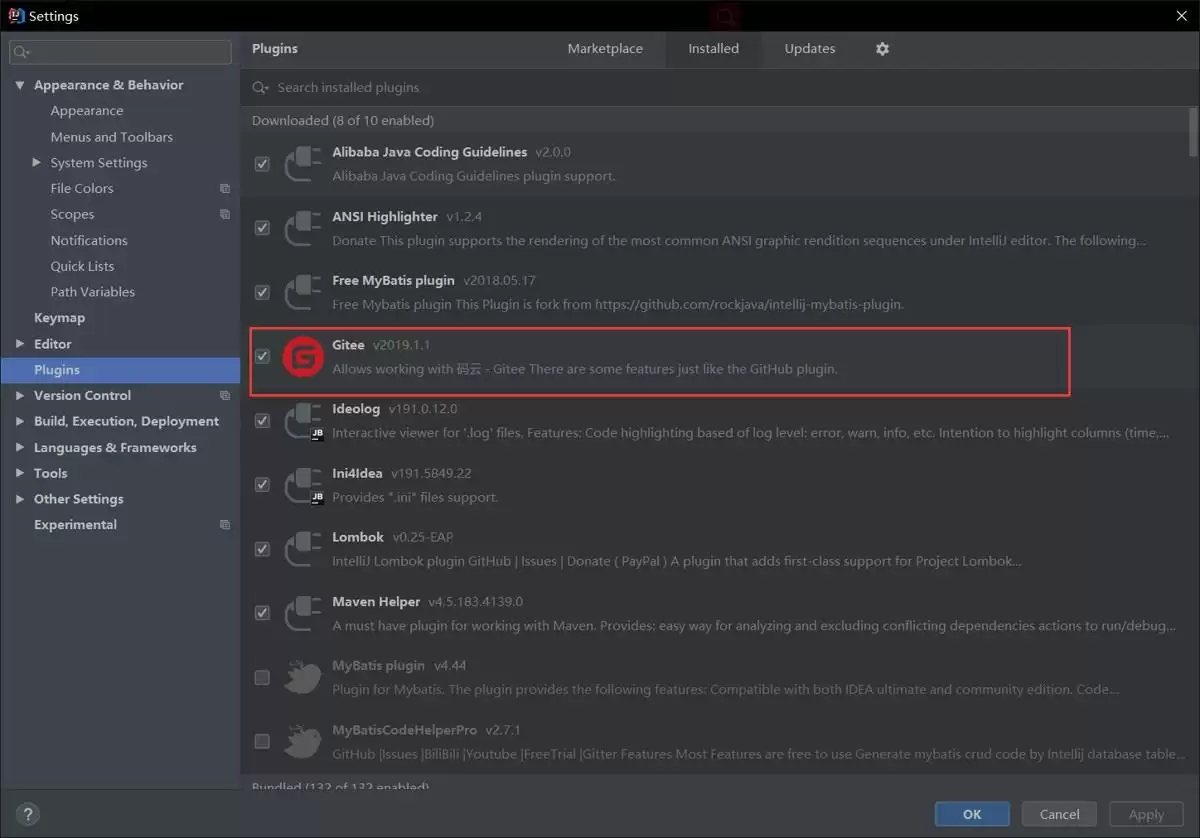Click the Lombok plugin icon
This screenshot has width=1200, height=838.
tap(302, 549)
